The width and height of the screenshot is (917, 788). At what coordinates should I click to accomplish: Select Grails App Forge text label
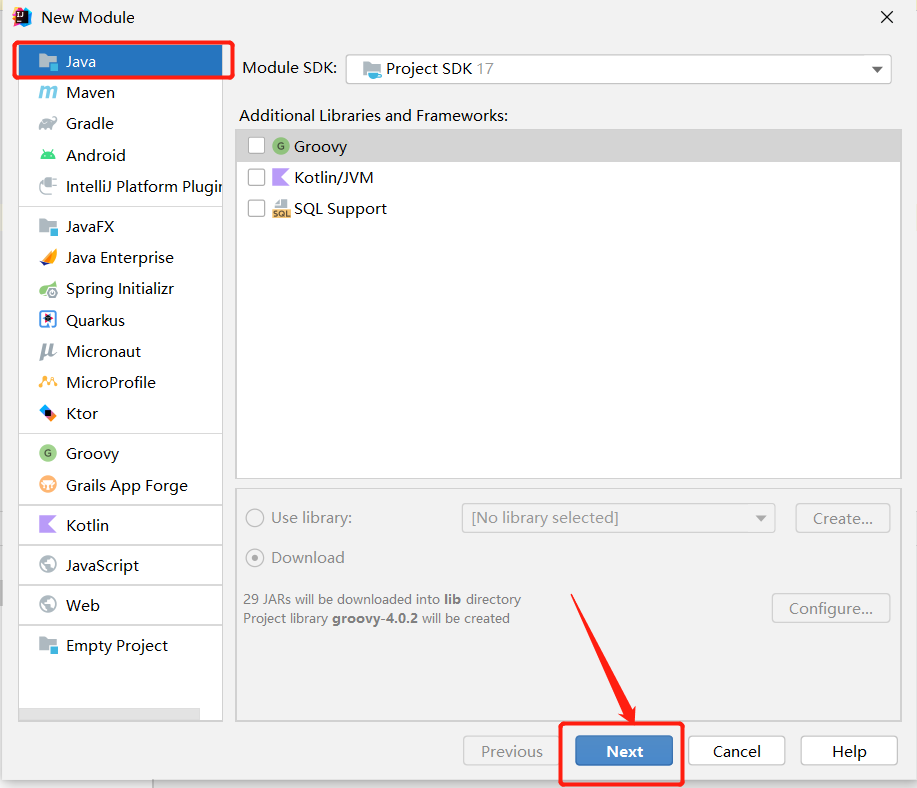click(127, 485)
